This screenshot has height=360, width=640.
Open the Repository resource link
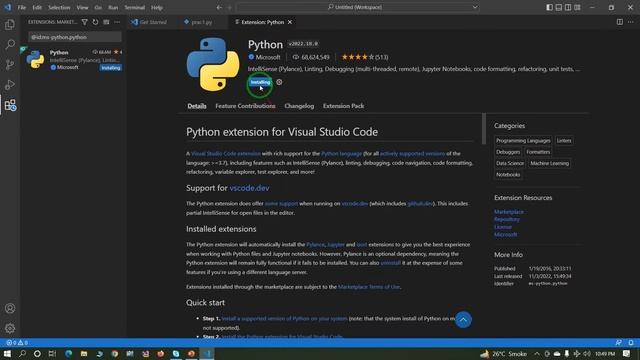click(x=507, y=219)
